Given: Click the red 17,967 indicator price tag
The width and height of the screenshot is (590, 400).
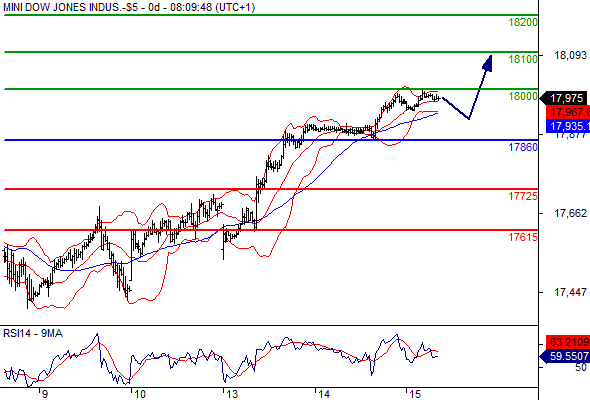Looking at the screenshot, I should 568,112.
